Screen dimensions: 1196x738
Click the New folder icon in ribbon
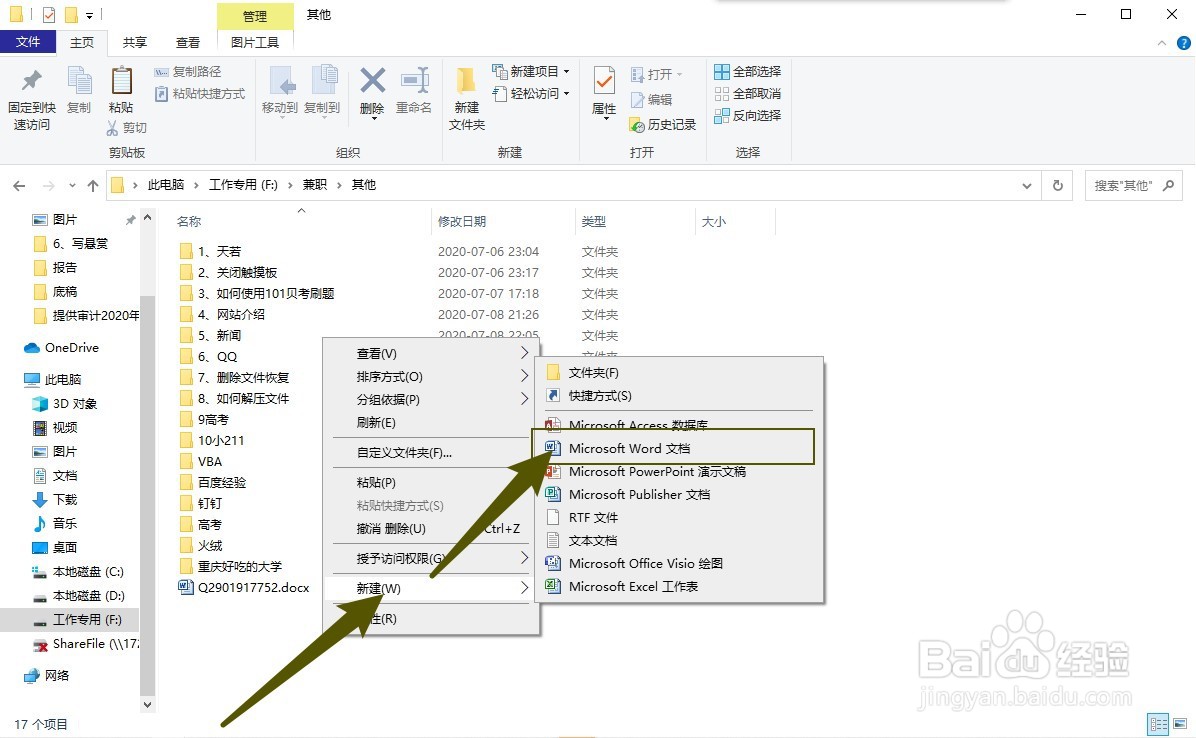(465, 81)
